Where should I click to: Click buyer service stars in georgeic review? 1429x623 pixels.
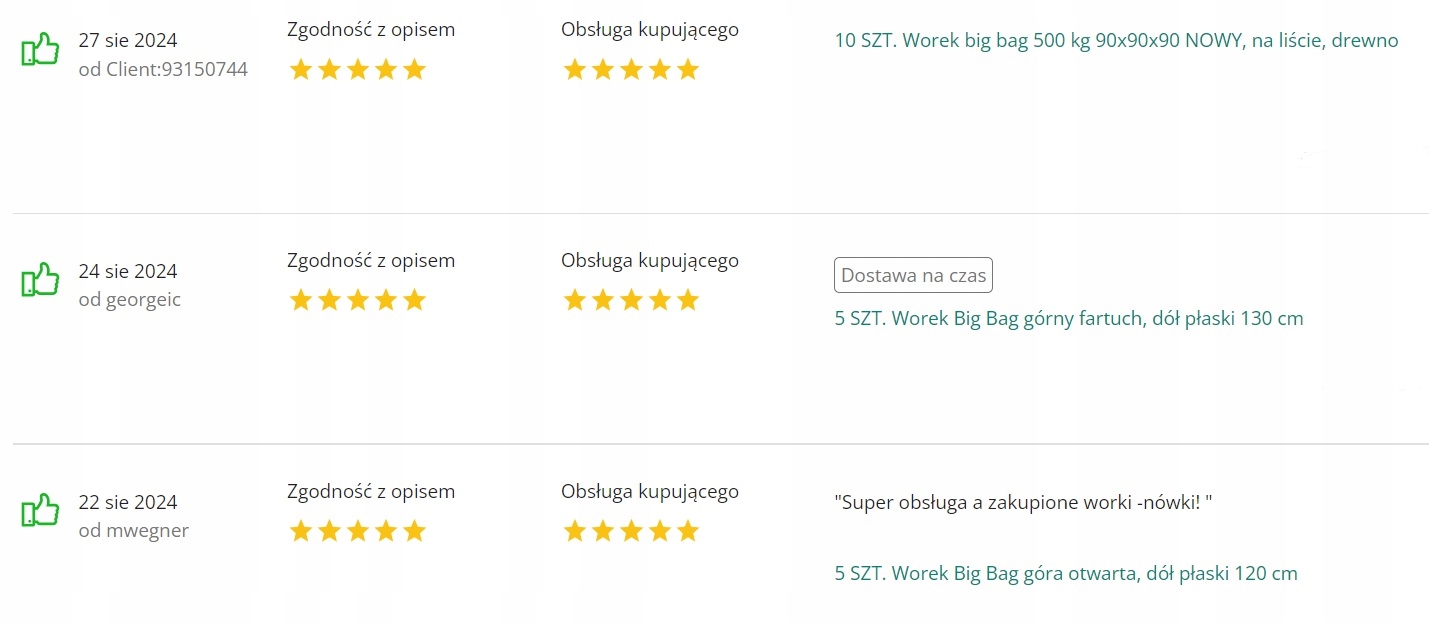631,301
